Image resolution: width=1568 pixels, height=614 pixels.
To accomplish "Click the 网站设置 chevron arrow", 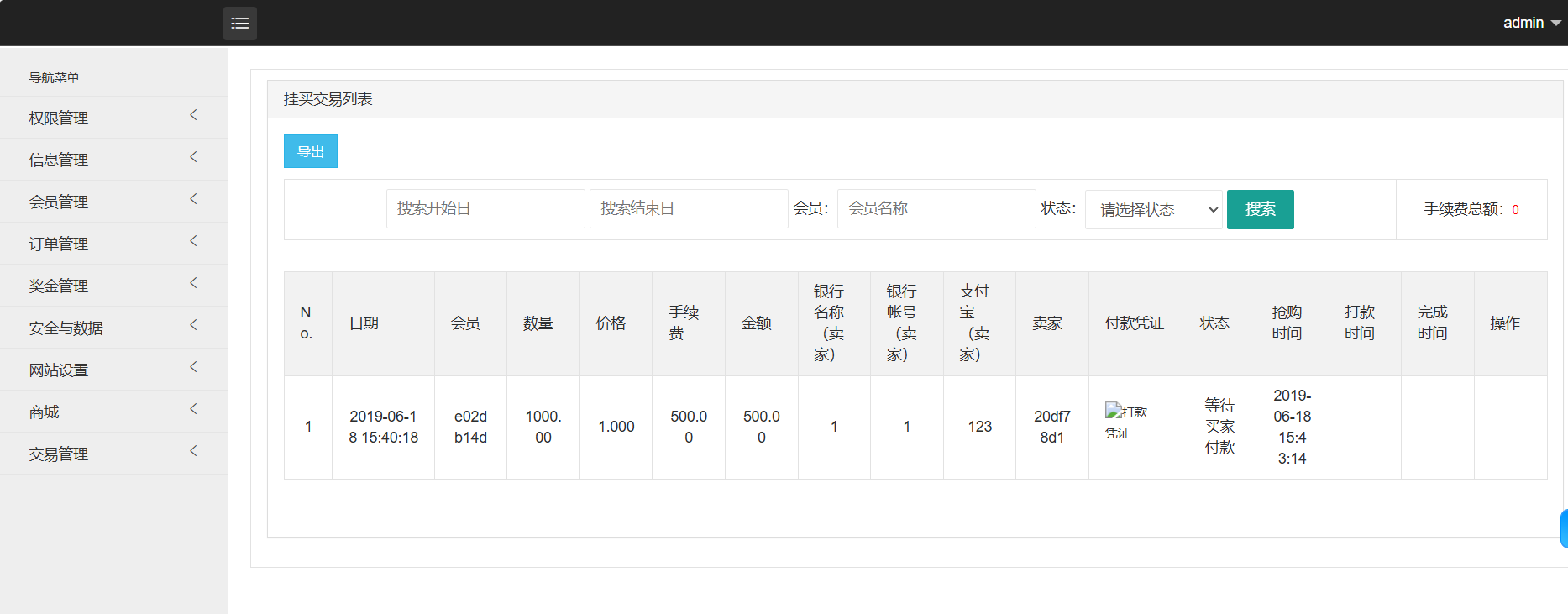I will click(193, 367).
